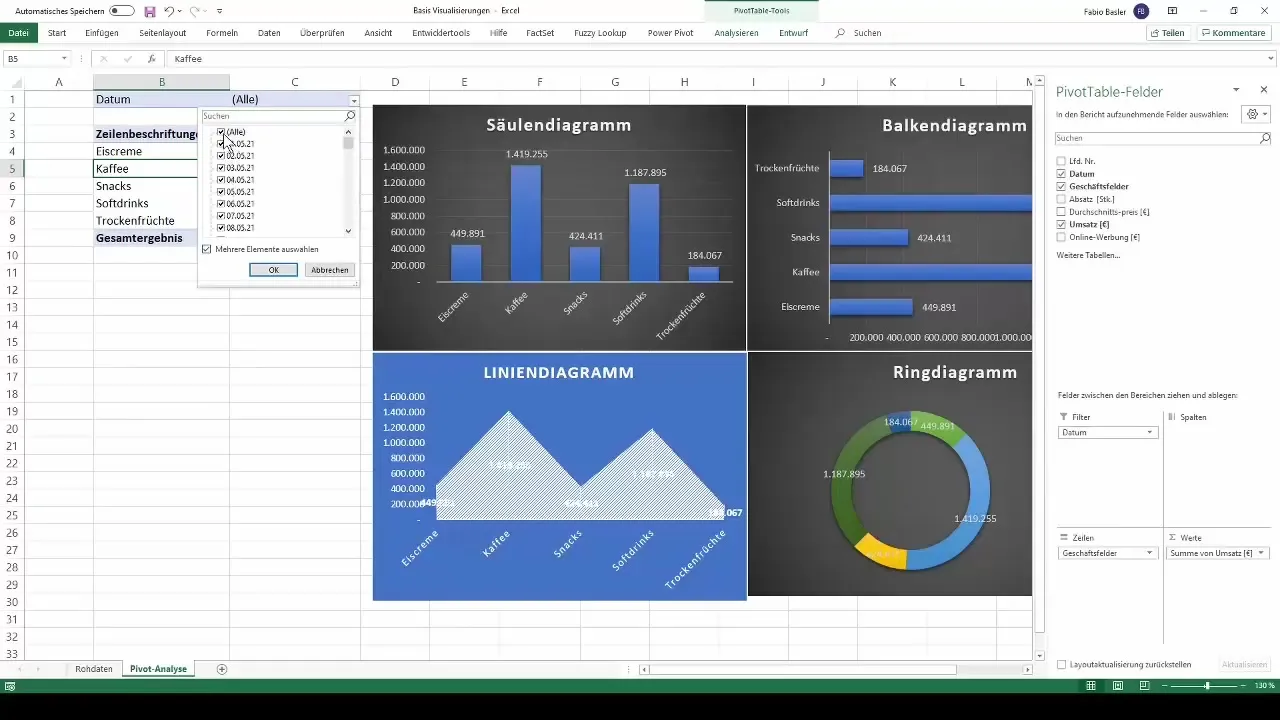The width and height of the screenshot is (1280, 720).
Task: Click Weitere Tabellen... link
Action: [x=1088, y=255]
